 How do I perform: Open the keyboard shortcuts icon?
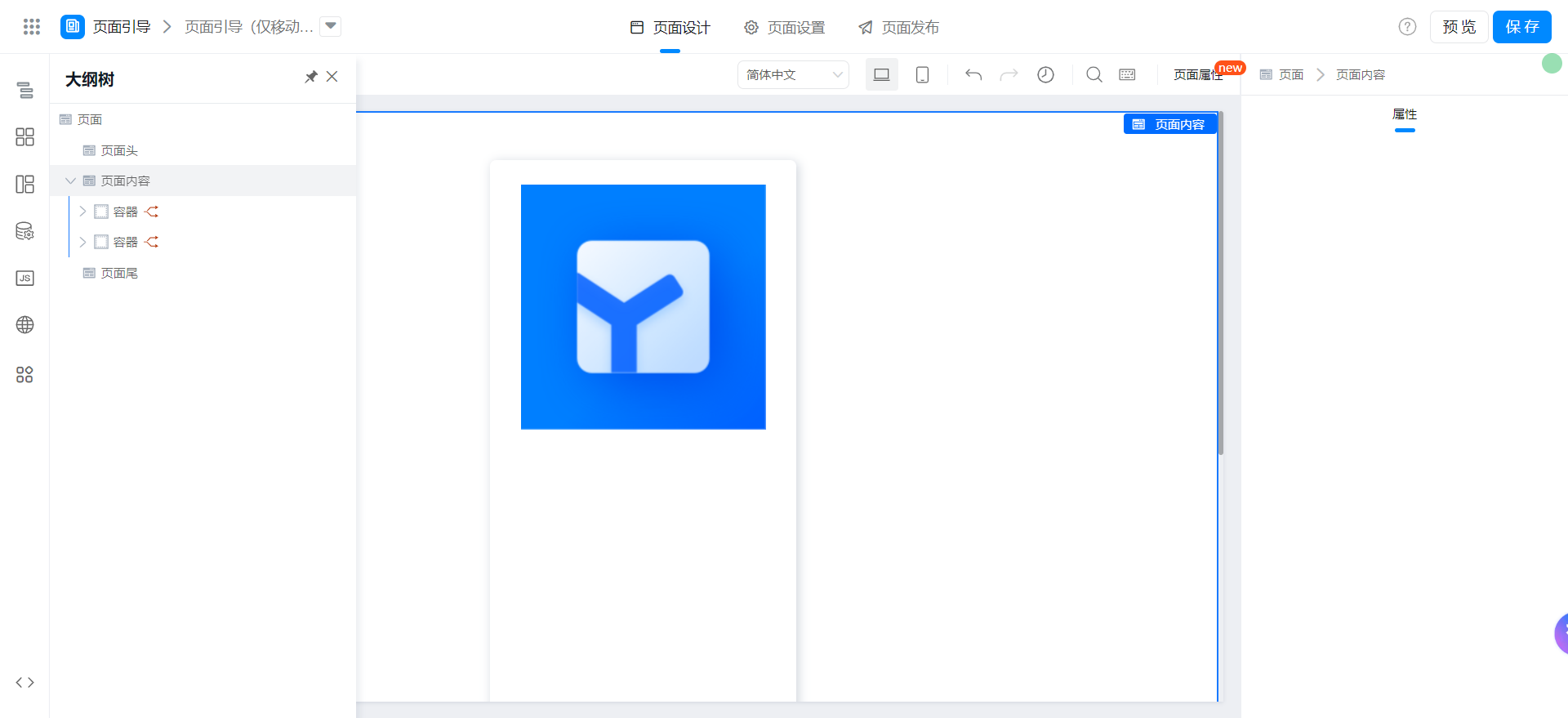point(1127,74)
